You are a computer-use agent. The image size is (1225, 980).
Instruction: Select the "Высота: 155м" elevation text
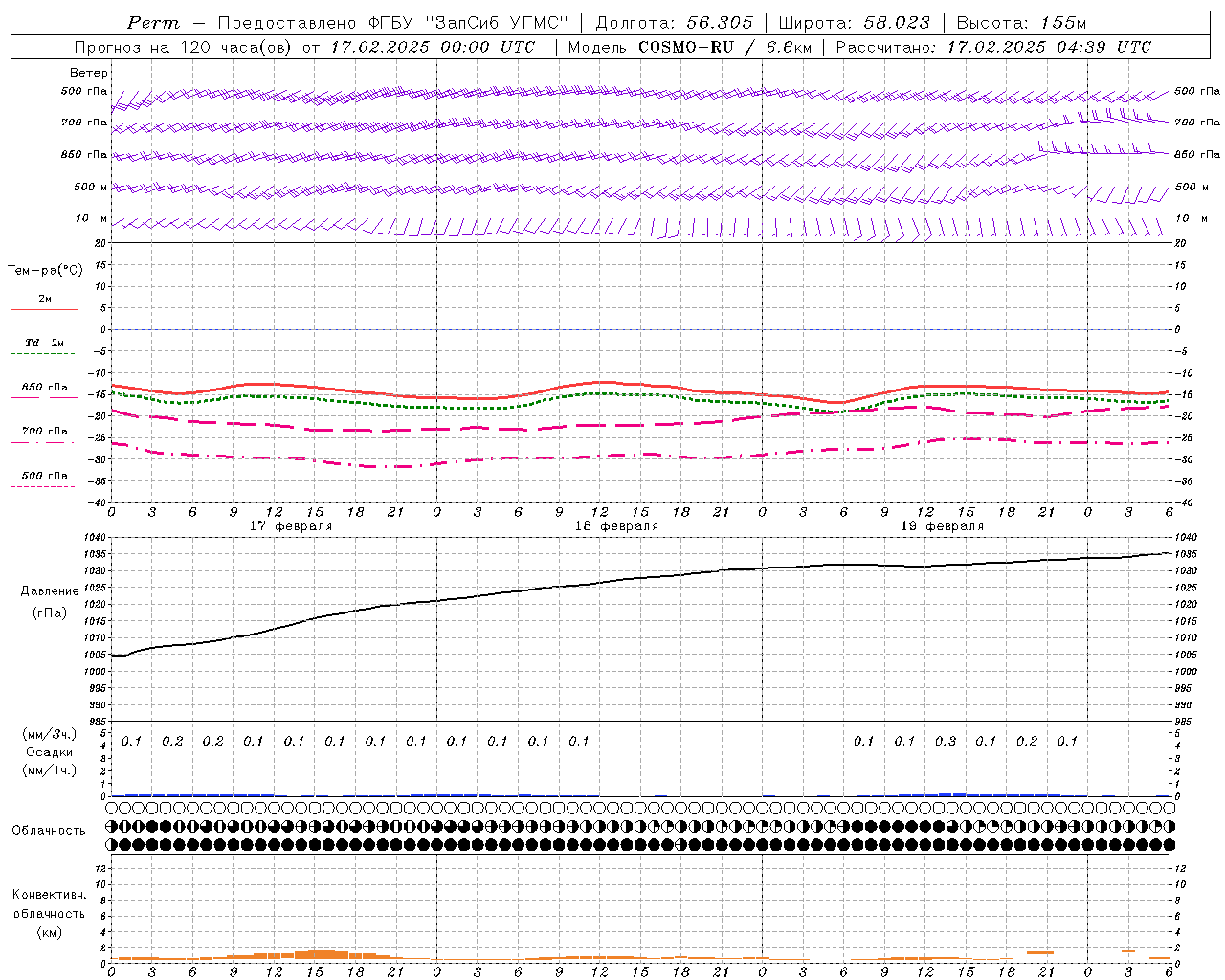(x=1021, y=23)
